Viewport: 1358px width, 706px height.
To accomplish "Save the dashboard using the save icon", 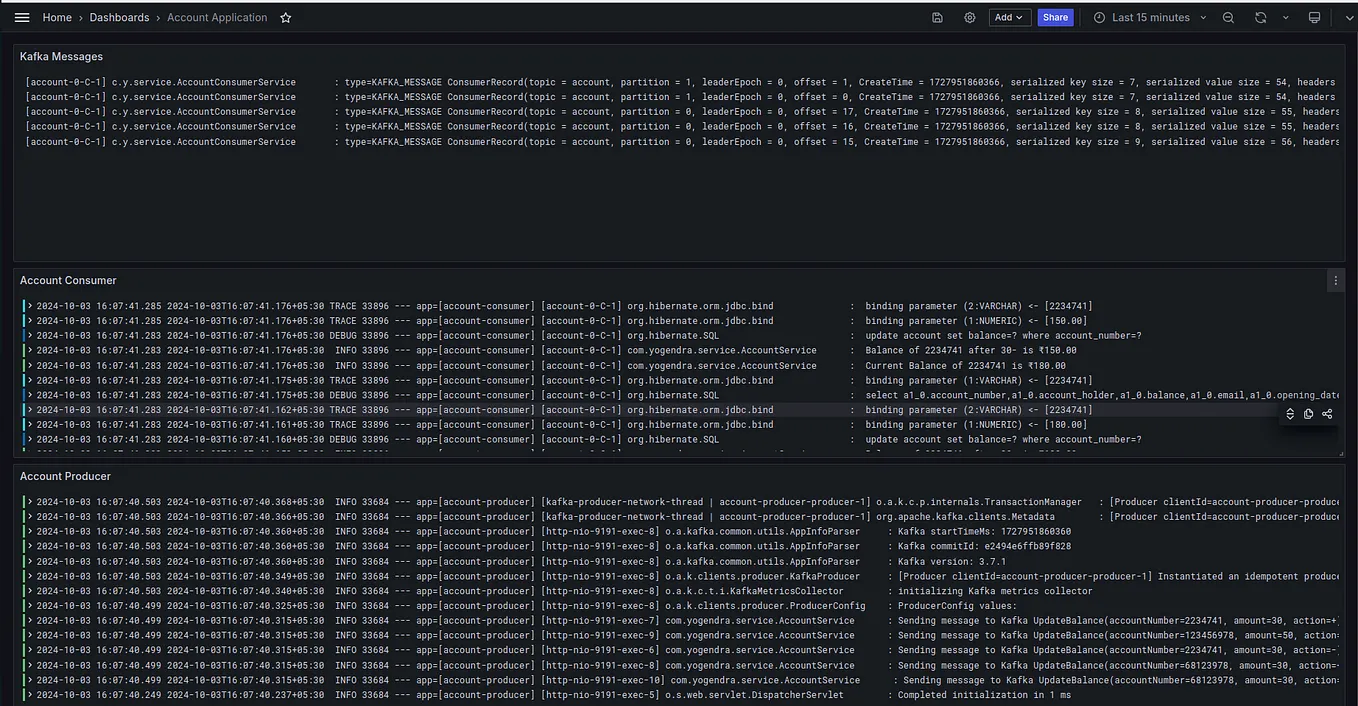I will pos(936,17).
